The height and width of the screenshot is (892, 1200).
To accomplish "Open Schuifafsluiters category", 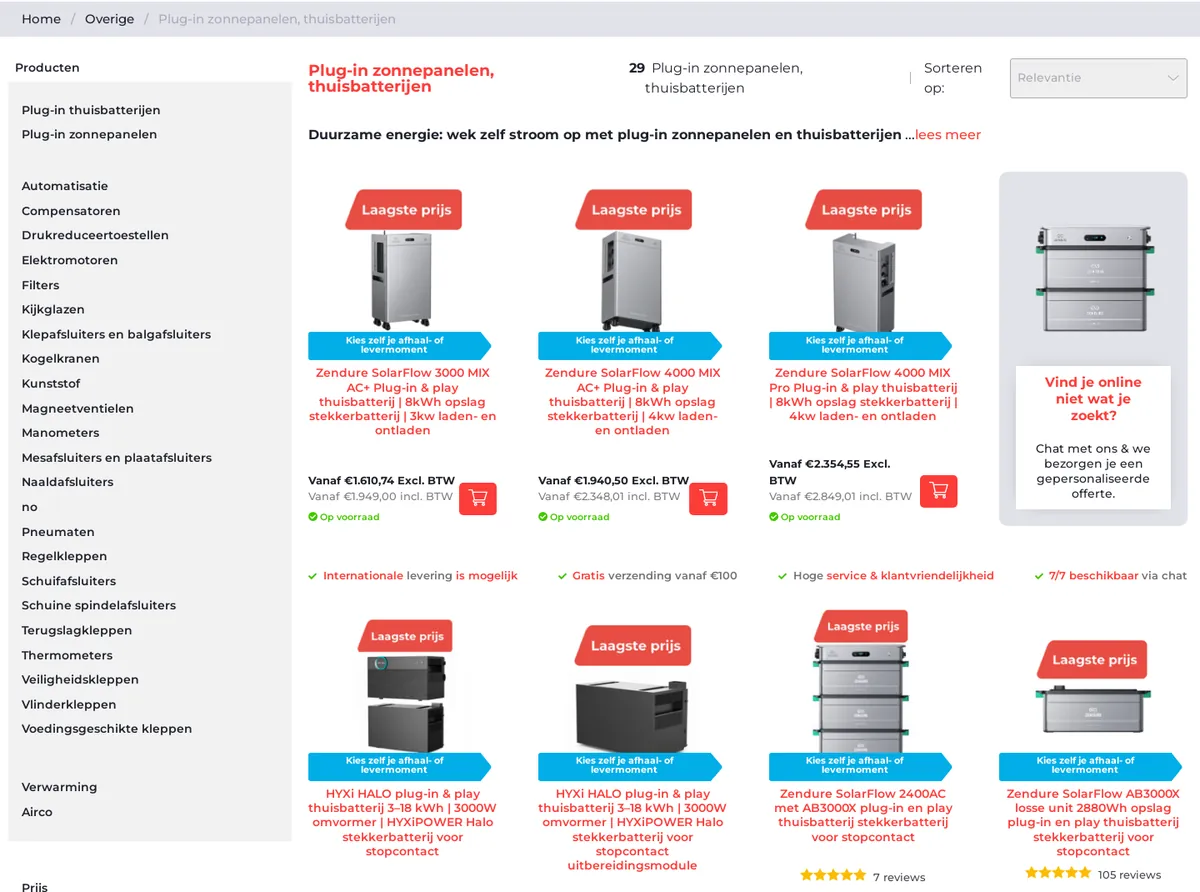I will (69, 580).
